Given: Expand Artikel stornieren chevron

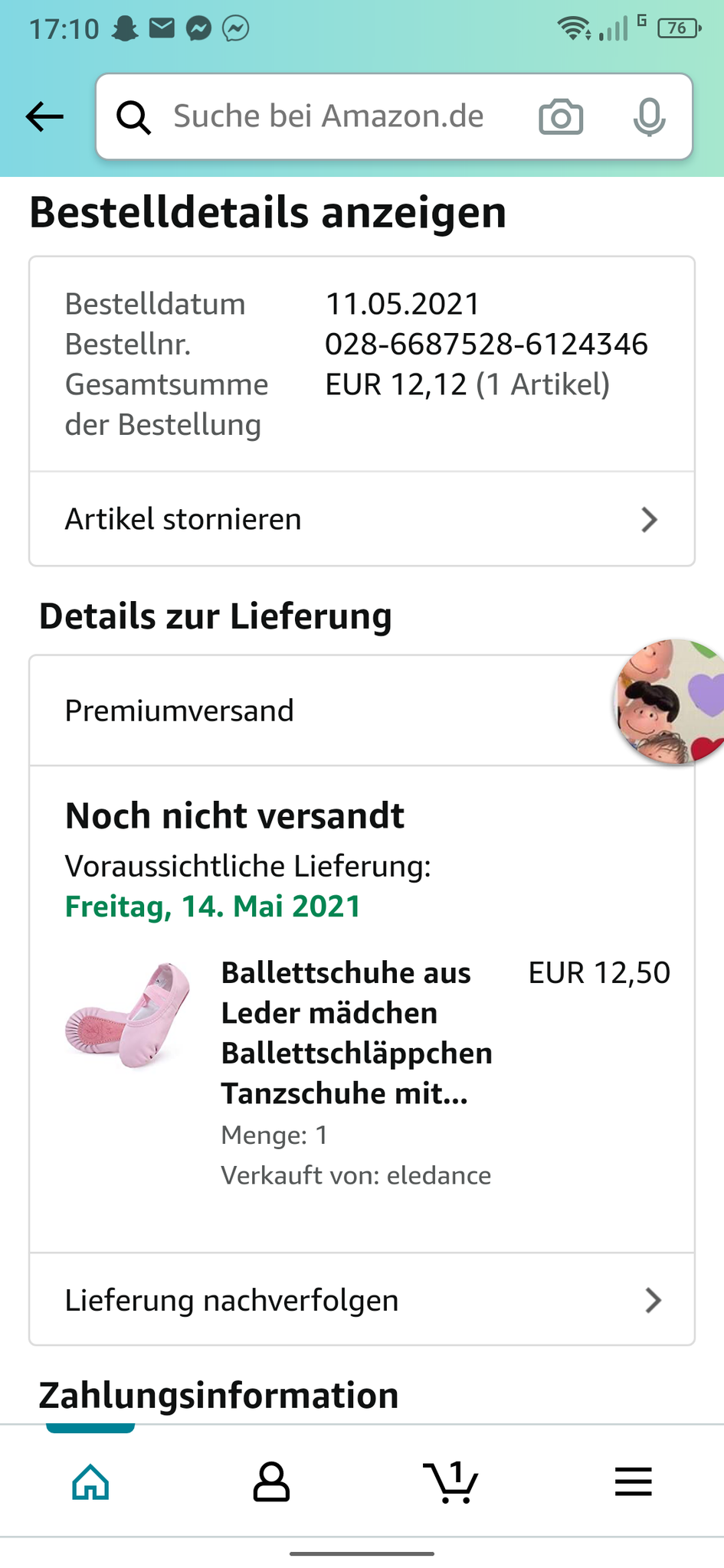Looking at the screenshot, I should tap(650, 520).
